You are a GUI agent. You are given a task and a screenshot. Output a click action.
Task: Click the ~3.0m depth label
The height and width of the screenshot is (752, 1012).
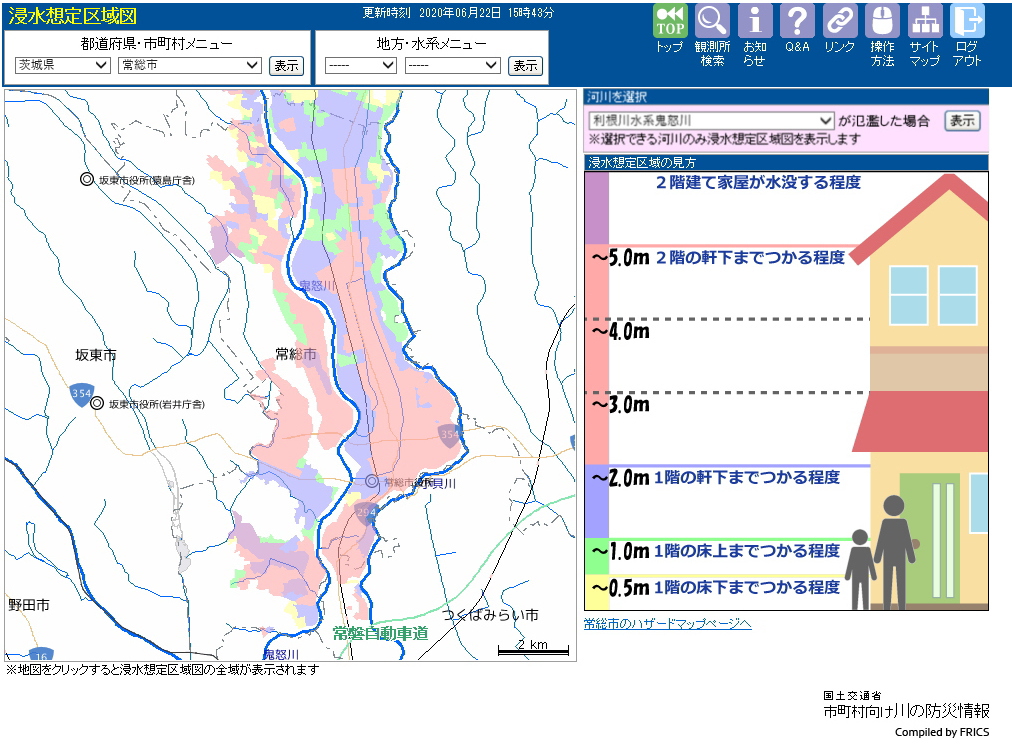(621, 405)
